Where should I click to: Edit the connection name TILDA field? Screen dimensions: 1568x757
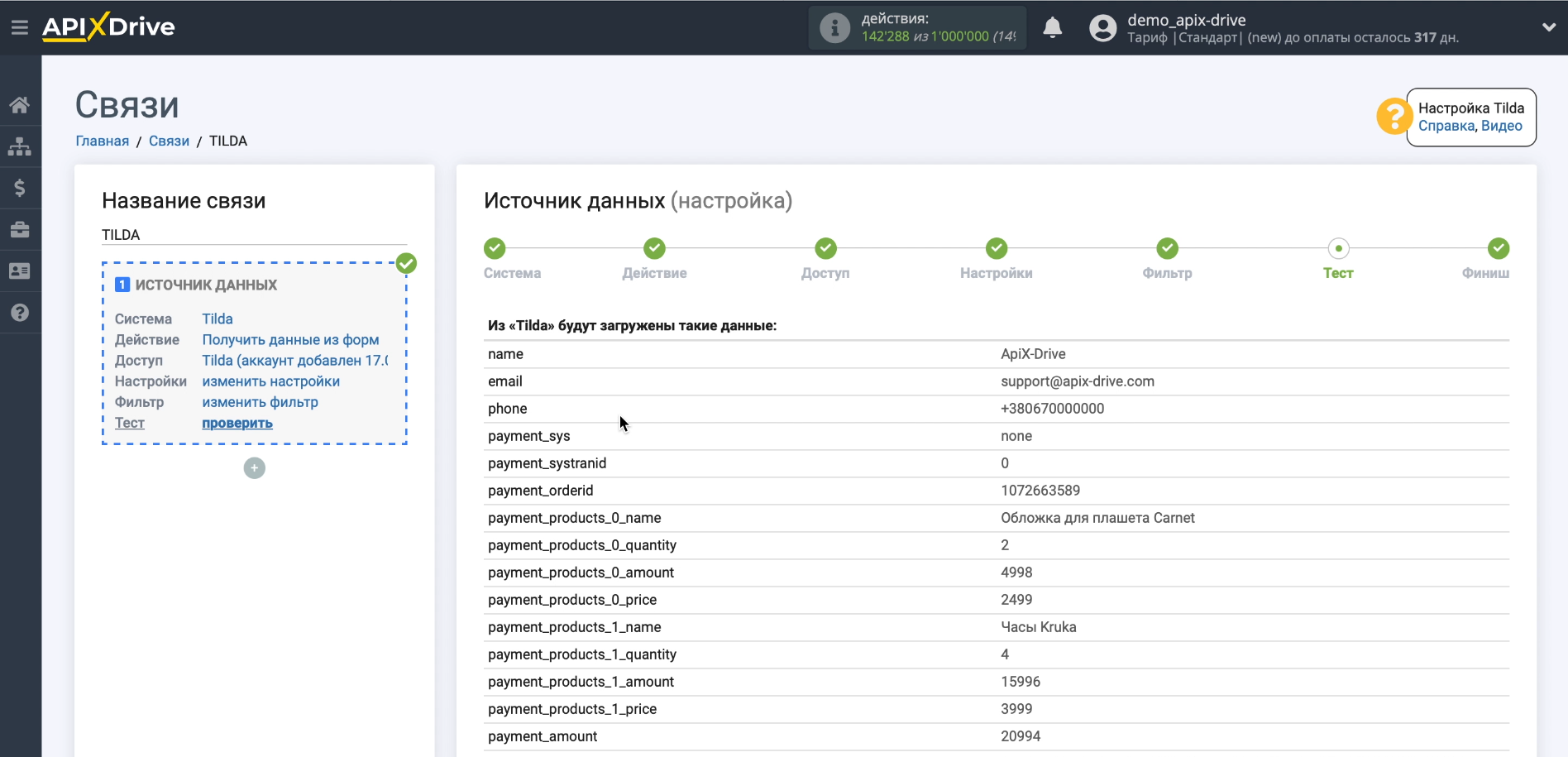254,235
